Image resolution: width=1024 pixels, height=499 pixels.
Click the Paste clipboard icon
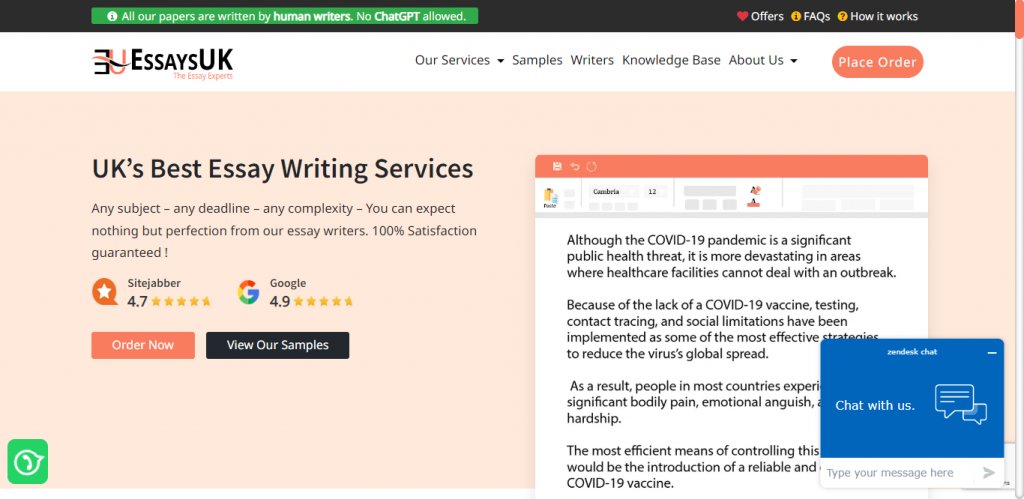(x=550, y=198)
